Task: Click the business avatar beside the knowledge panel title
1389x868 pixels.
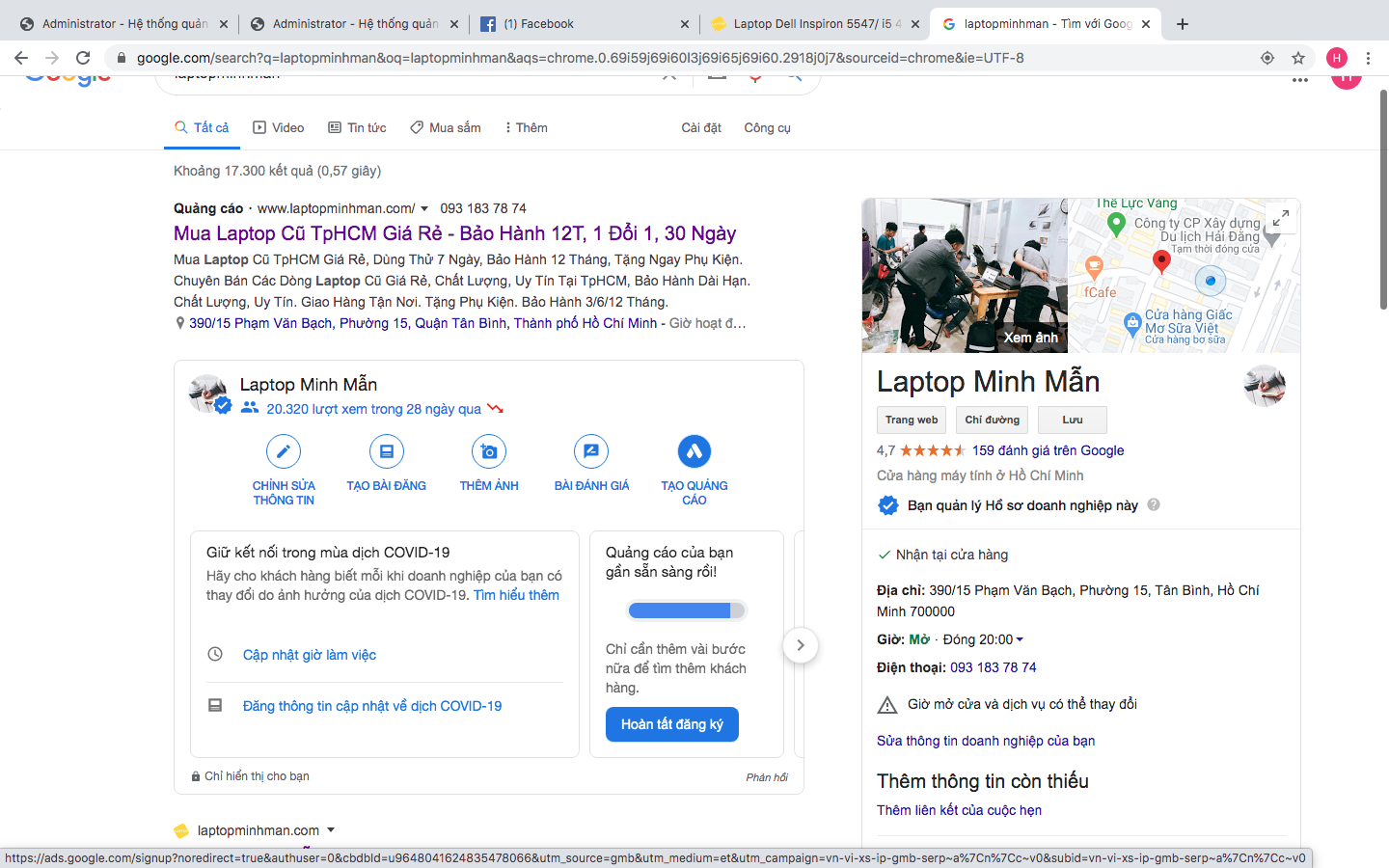Action: click(x=1265, y=386)
